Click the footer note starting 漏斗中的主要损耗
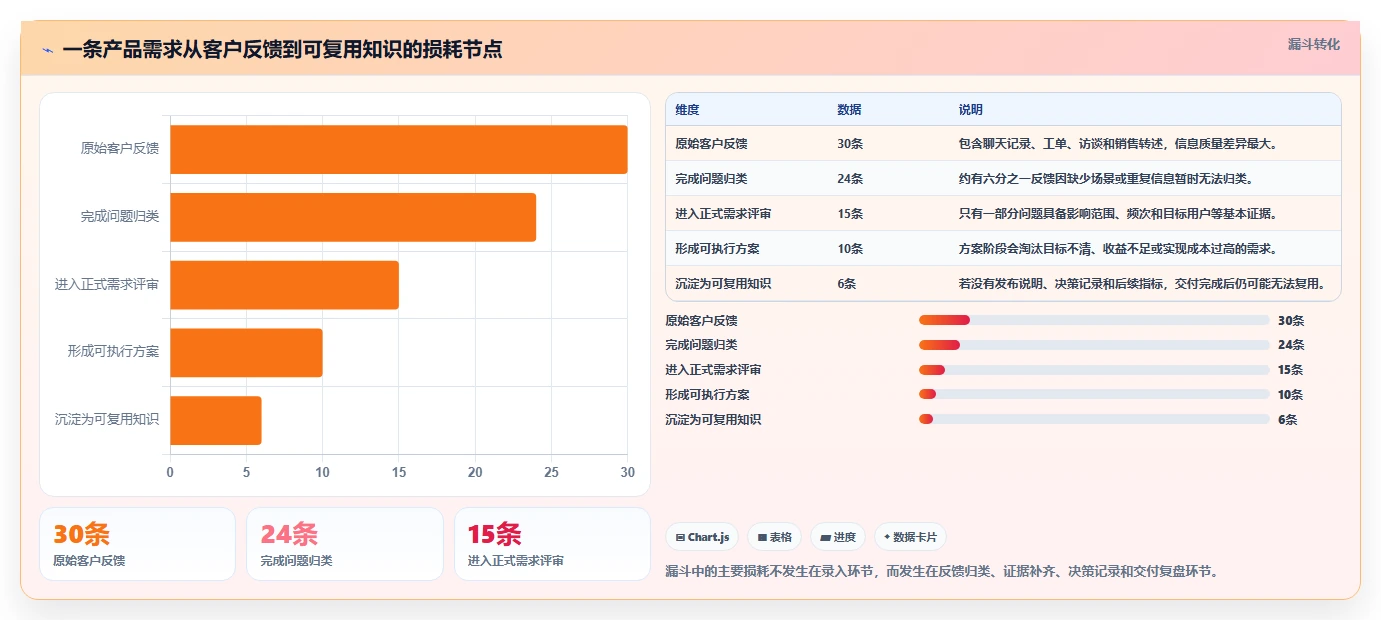The width and height of the screenshot is (1381, 620). [942, 572]
